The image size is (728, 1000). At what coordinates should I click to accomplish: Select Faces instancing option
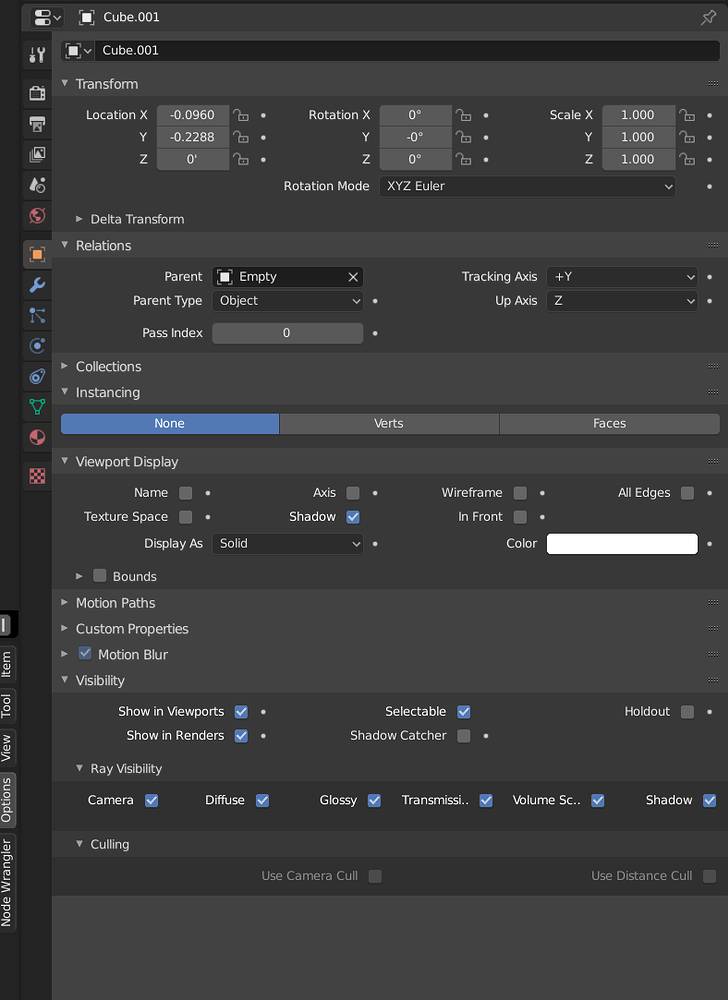[609, 424]
